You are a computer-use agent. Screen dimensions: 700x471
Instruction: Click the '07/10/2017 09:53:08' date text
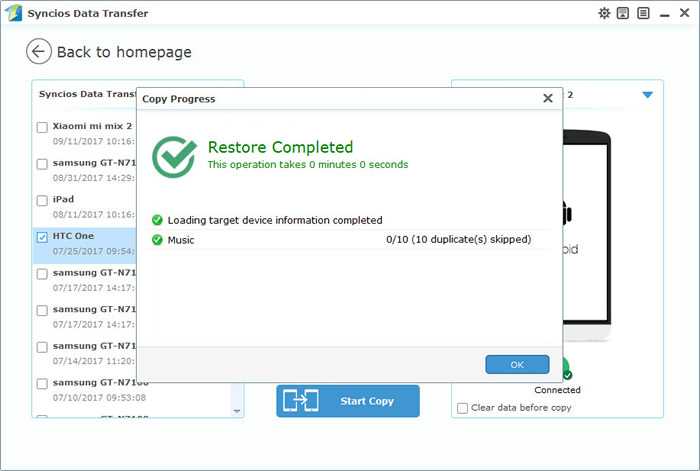[x=99, y=397]
